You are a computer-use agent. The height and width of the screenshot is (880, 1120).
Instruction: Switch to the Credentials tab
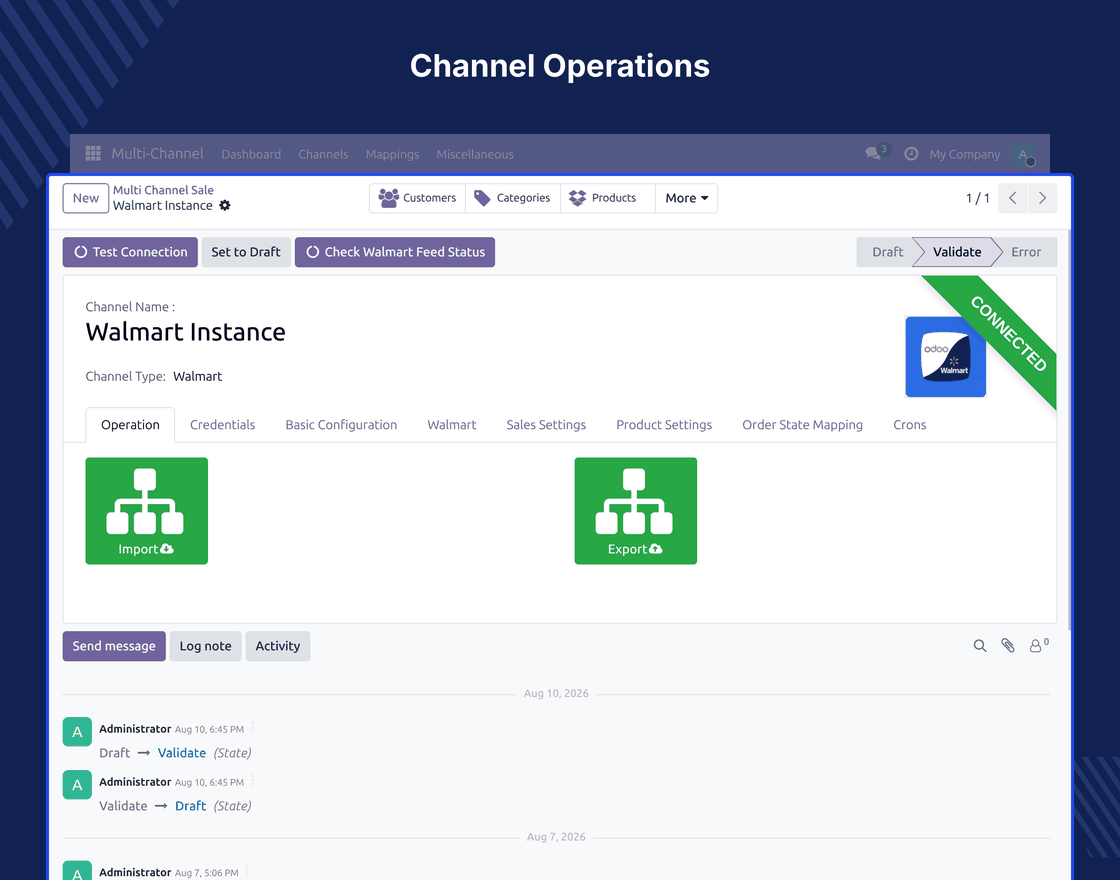point(222,425)
